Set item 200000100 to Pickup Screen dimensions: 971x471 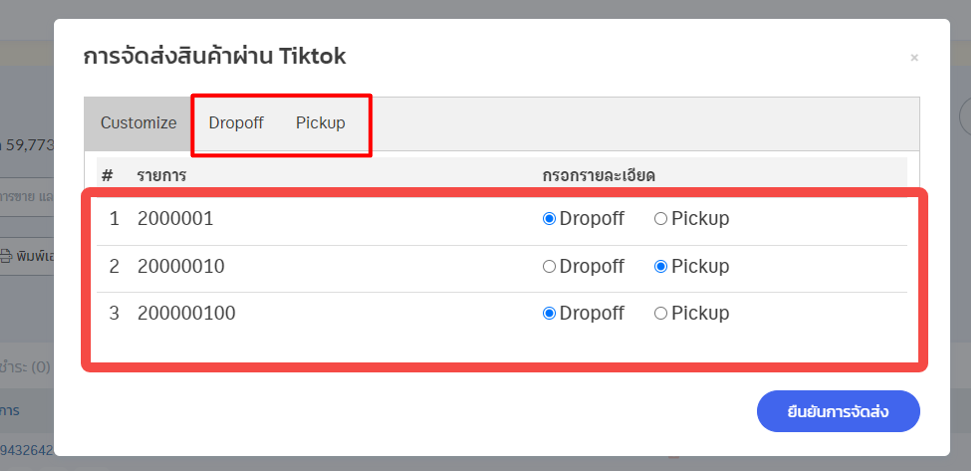pos(660,314)
